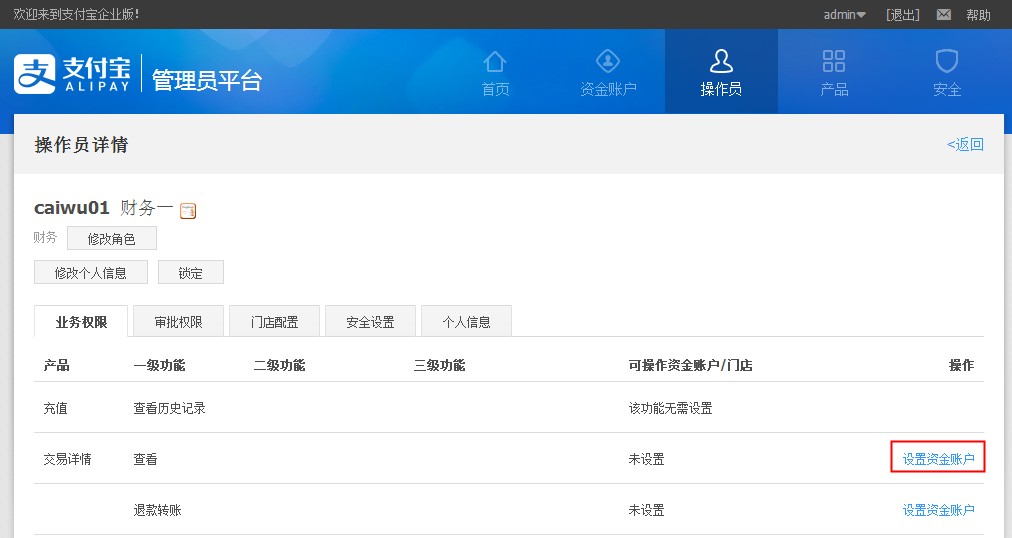Switch to the 门店配置 tab
The height and width of the screenshot is (538, 1012).
[x=274, y=322]
